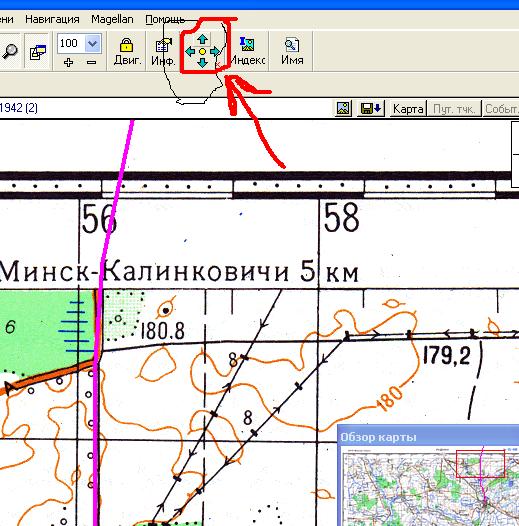Click the down arrow navigation icon
The image size is (519, 526).
pyautogui.click(x=202, y=63)
